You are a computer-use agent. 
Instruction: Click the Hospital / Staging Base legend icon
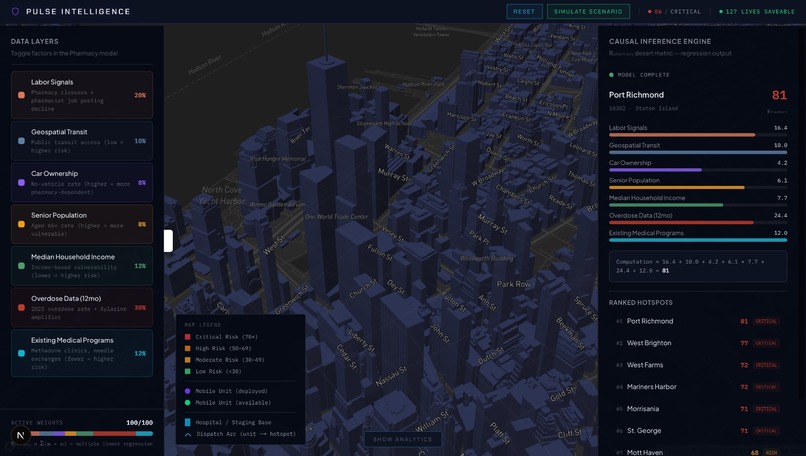click(188, 422)
